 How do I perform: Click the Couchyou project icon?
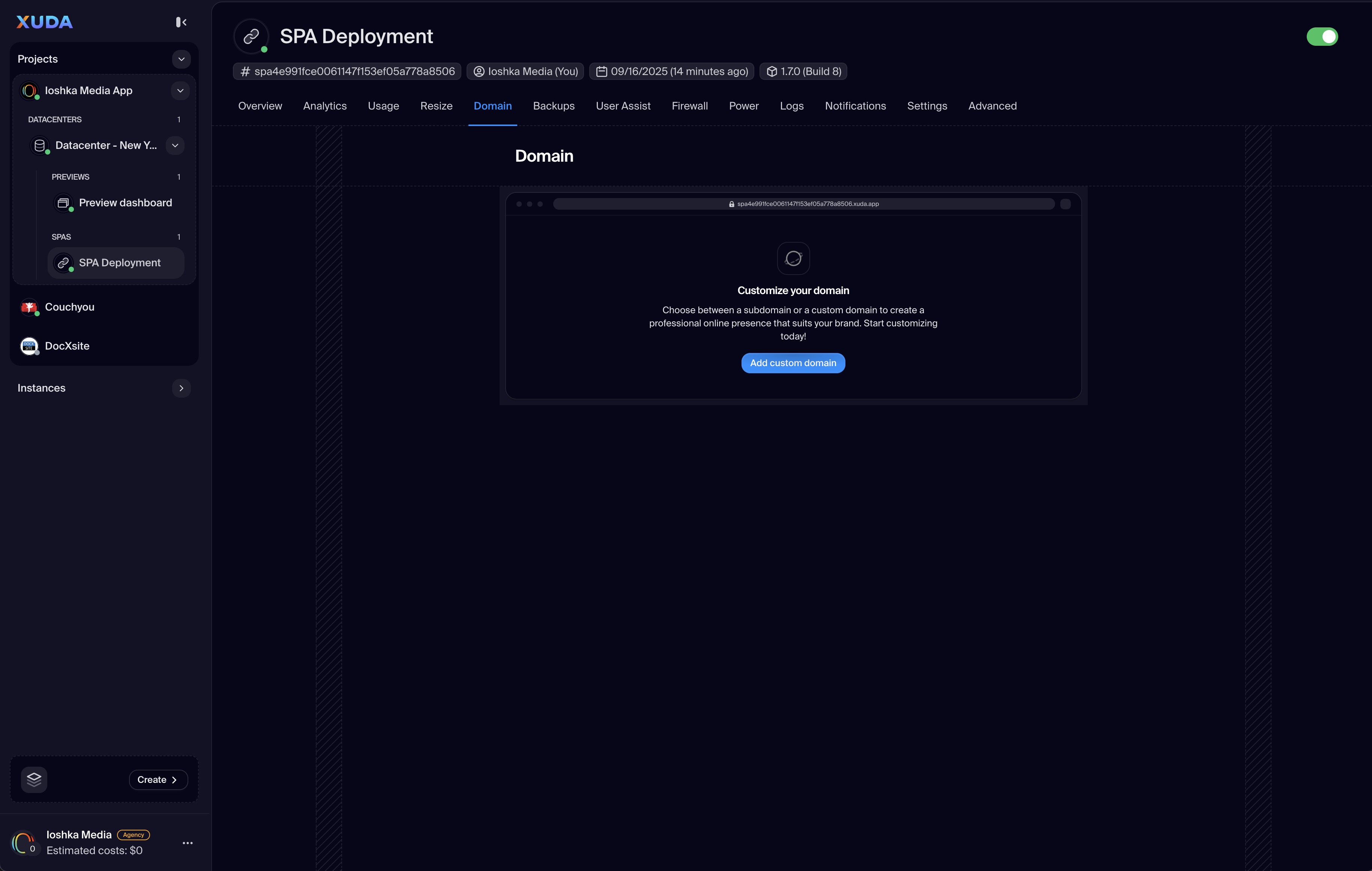point(29,307)
